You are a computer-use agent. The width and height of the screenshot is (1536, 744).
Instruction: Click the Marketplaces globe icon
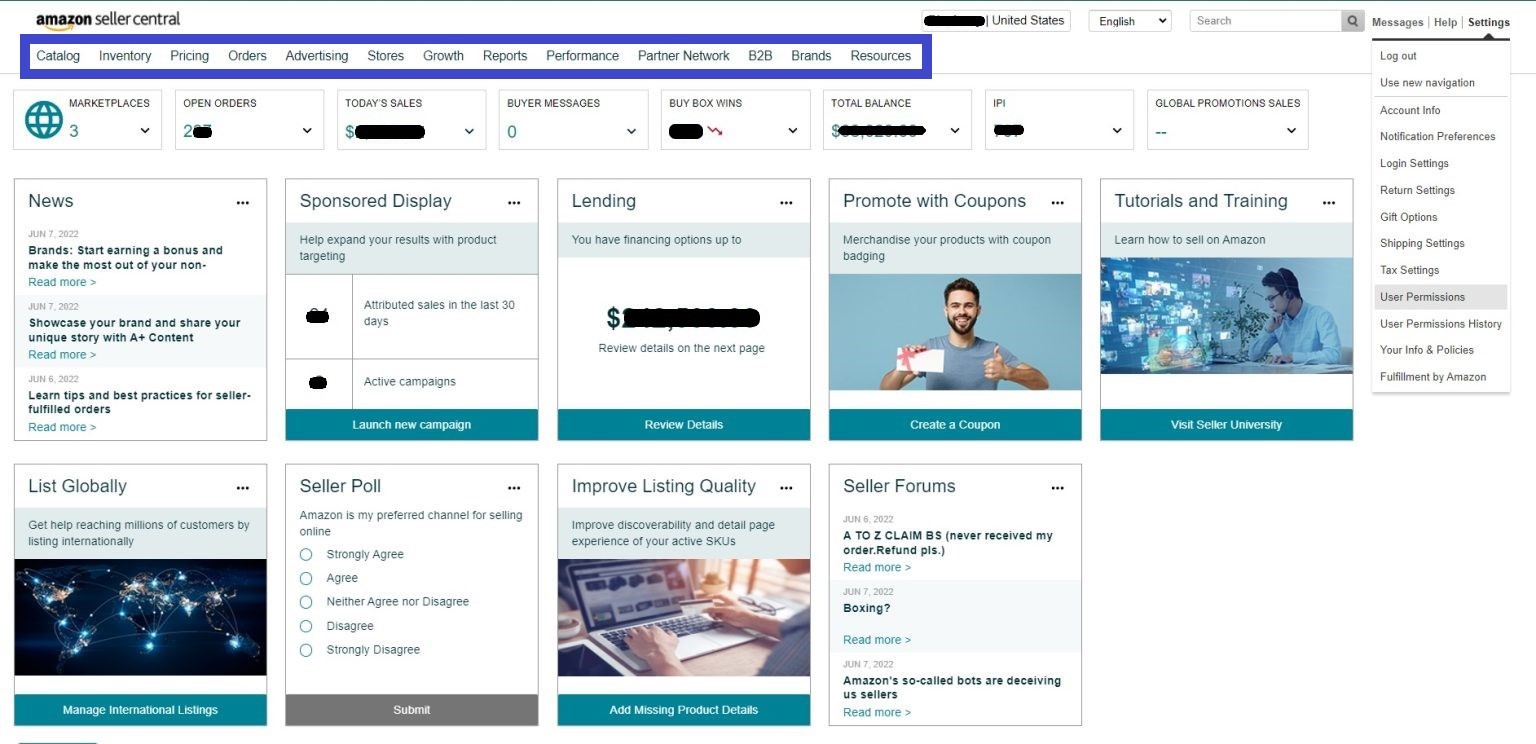(43, 120)
